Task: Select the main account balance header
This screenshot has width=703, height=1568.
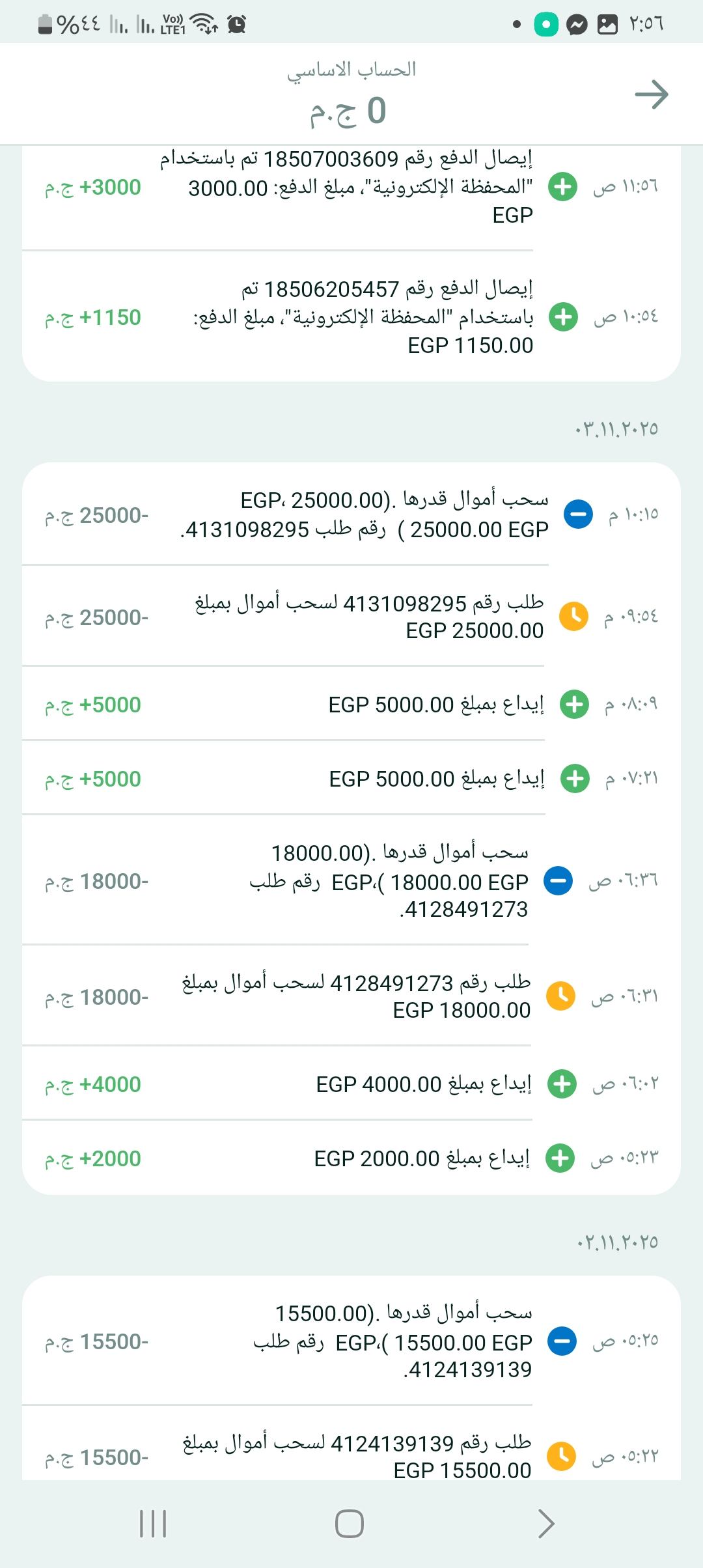Action: (350, 94)
